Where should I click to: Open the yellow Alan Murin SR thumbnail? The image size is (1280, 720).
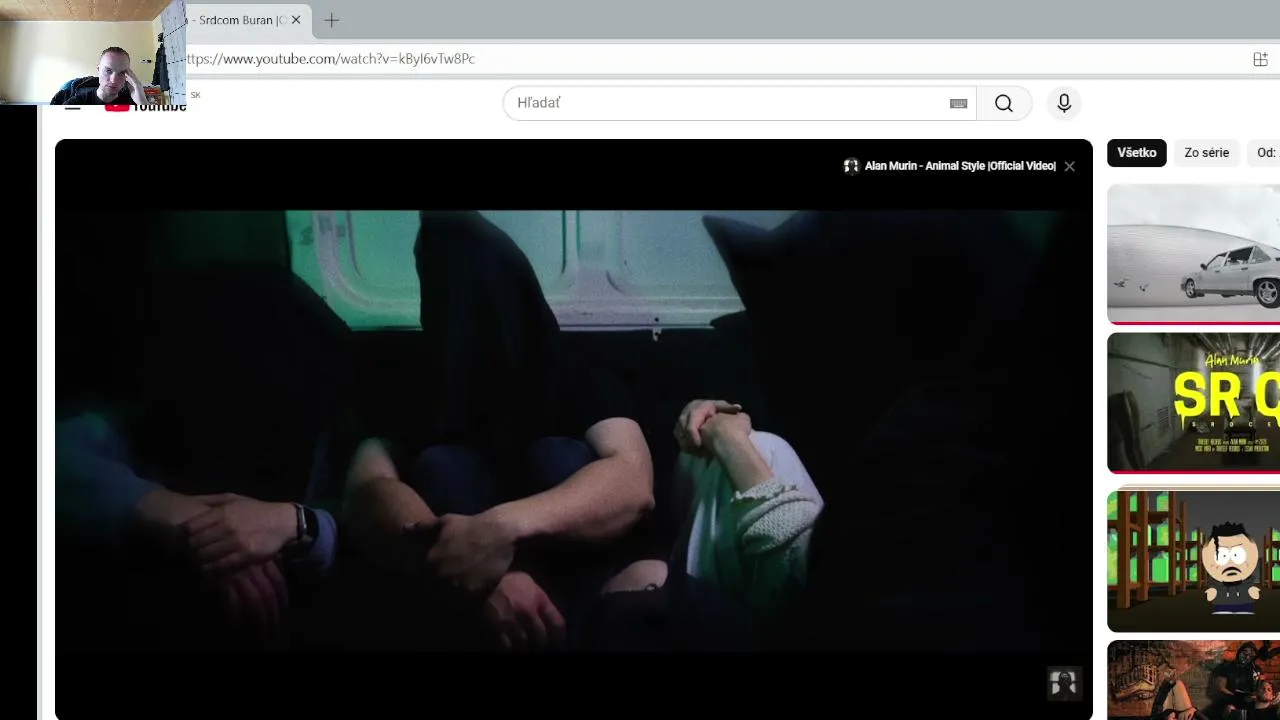tap(1193, 403)
